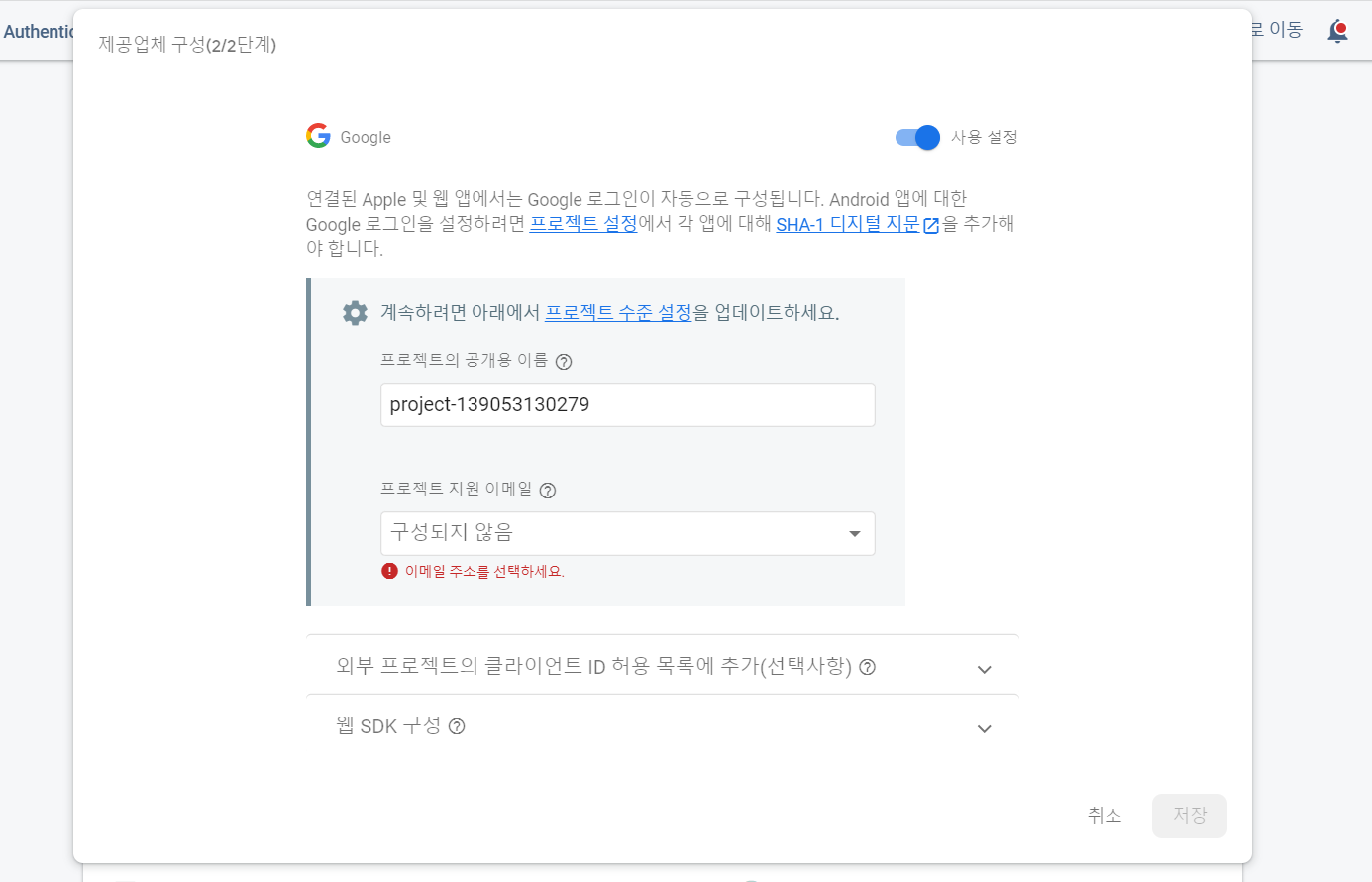Click the 이메일 주소를 선택하세요 error text
The height and width of the screenshot is (882, 1372).
[x=484, y=572]
